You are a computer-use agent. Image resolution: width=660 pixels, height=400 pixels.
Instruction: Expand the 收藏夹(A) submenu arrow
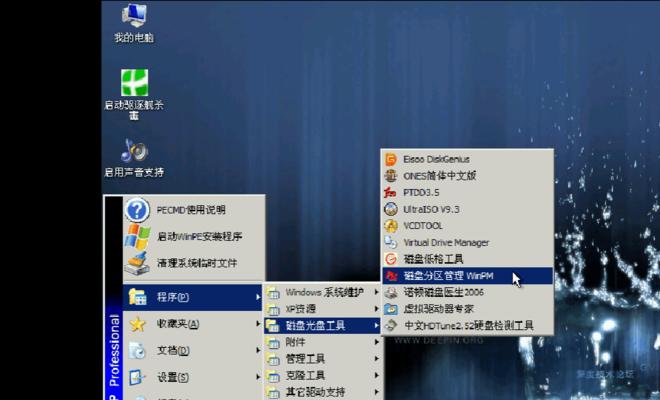pos(258,324)
